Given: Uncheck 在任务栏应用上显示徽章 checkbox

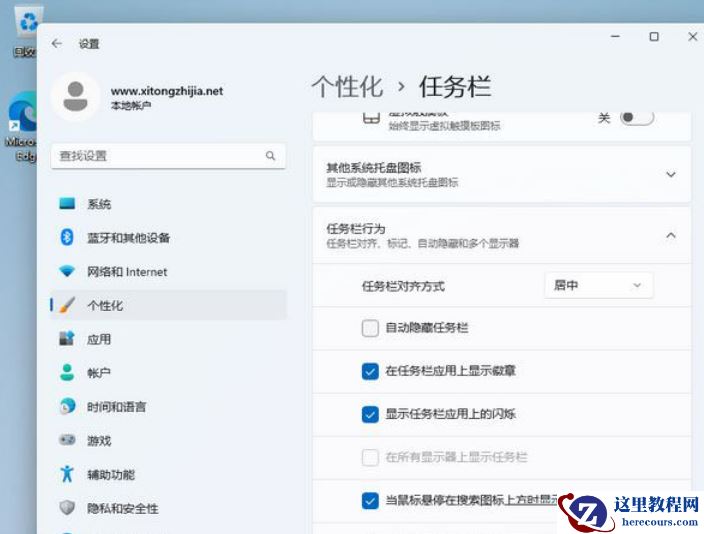Looking at the screenshot, I should [x=370, y=371].
